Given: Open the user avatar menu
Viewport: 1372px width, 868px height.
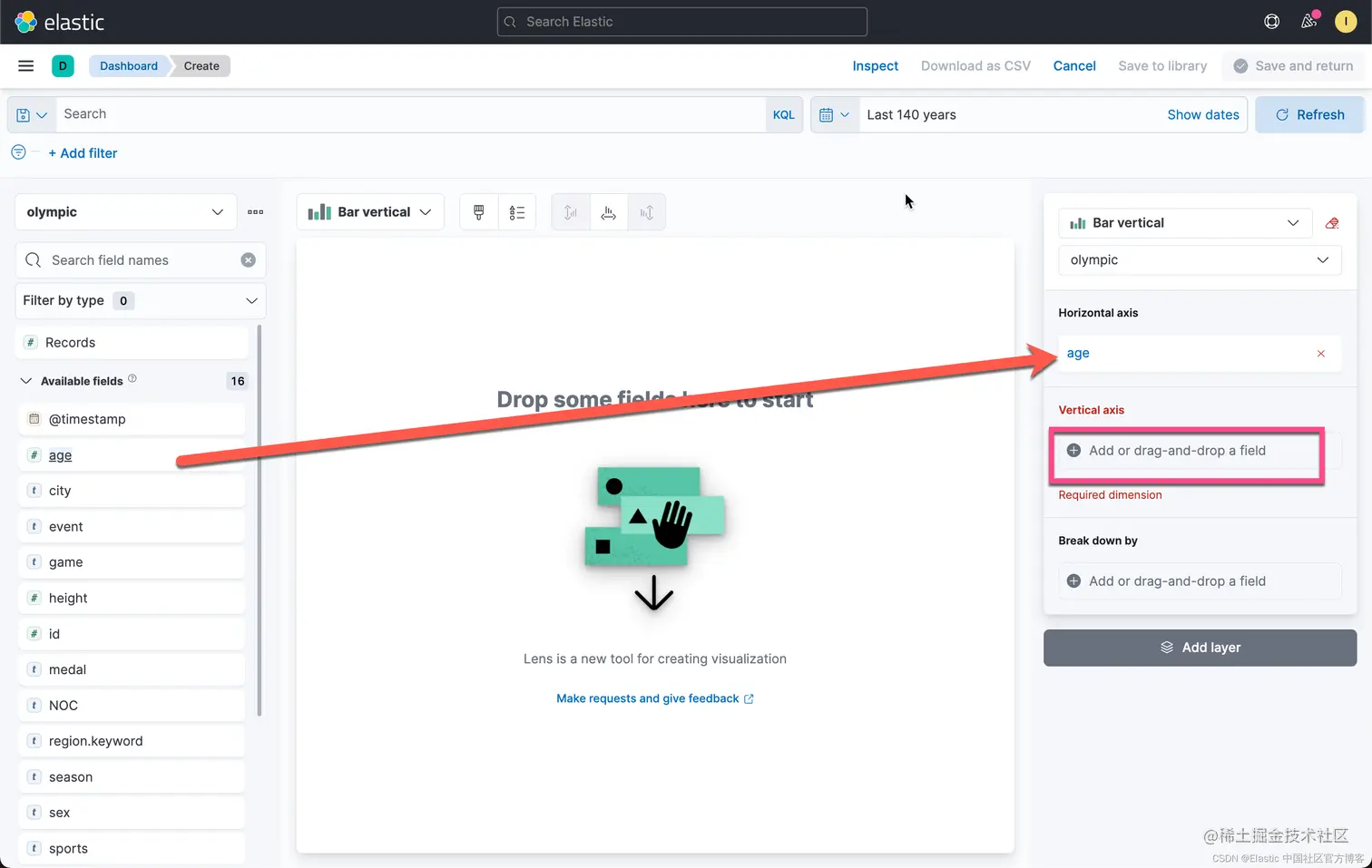Looking at the screenshot, I should tap(1346, 22).
